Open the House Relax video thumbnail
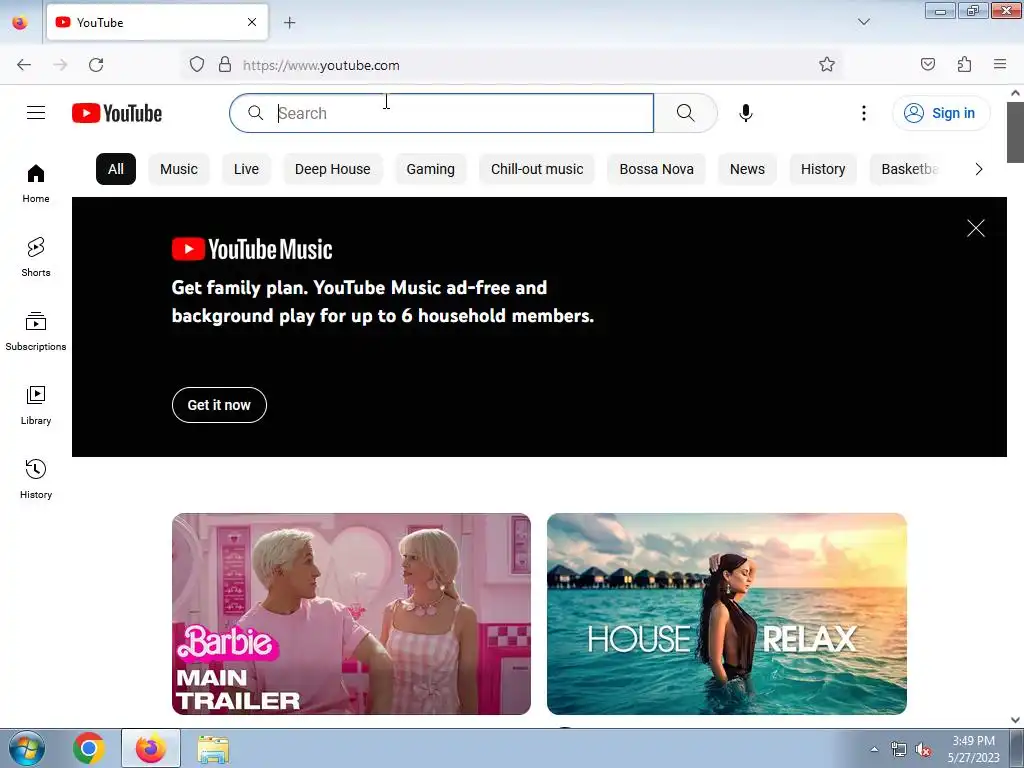 click(727, 614)
